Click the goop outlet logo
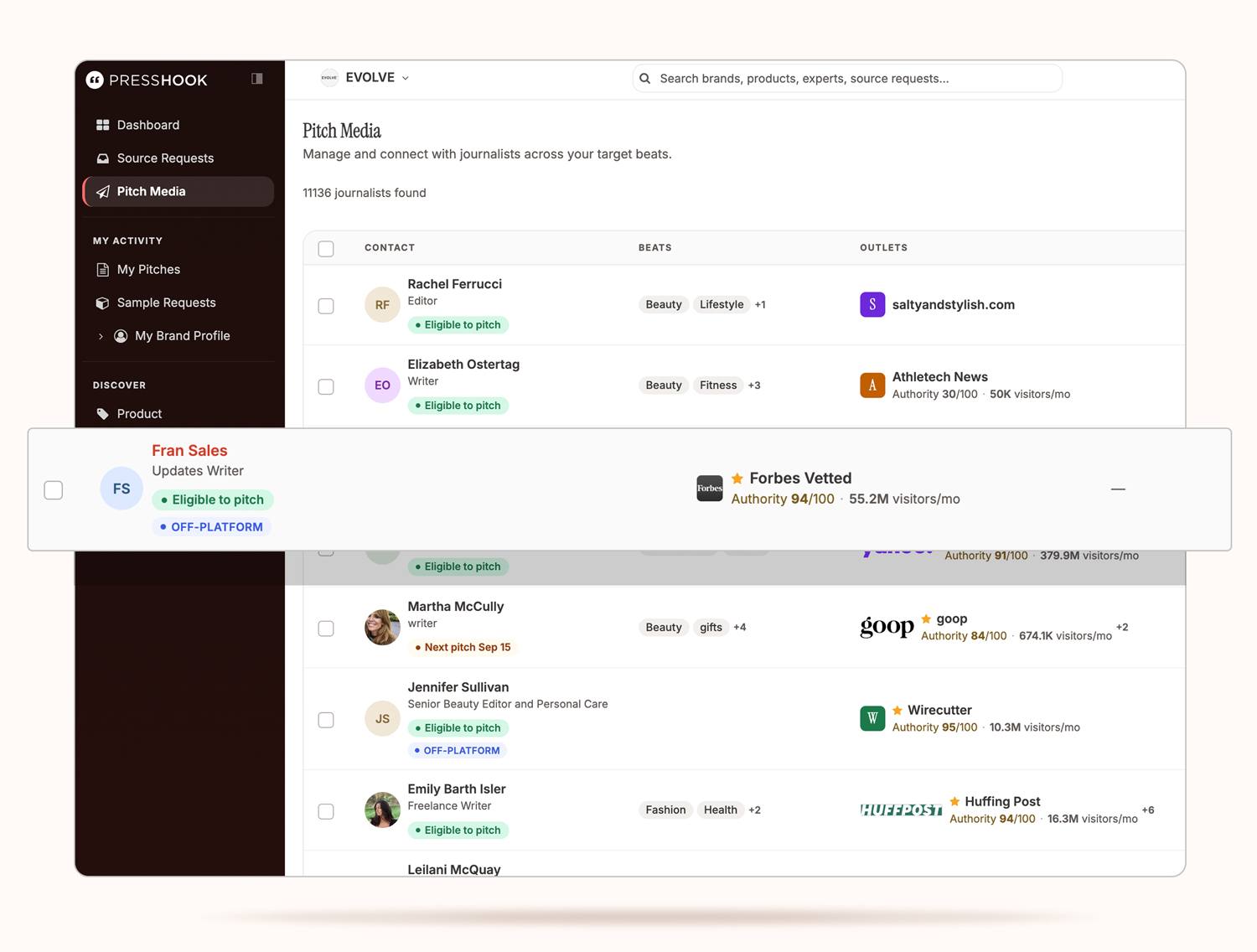1257x952 pixels. pos(887,627)
